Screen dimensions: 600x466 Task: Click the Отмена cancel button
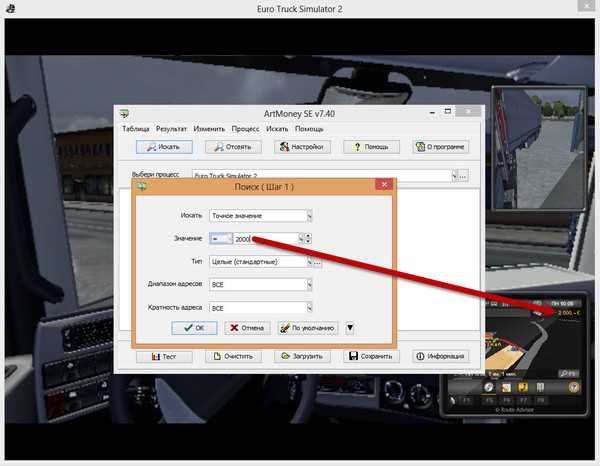pos(247,328)
